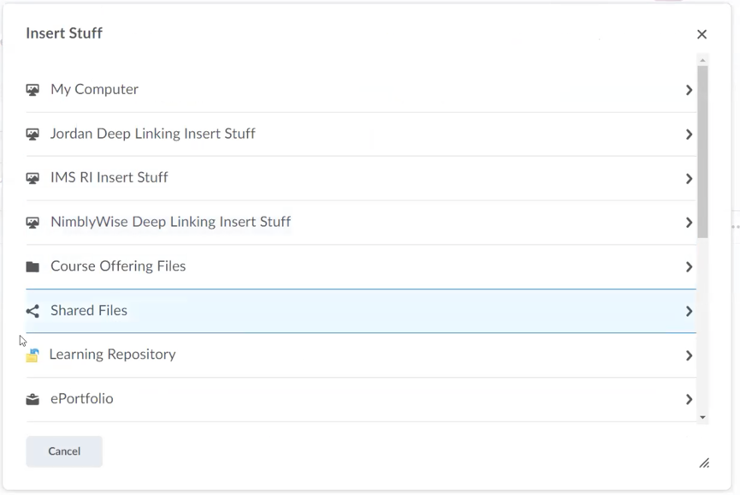Close the Insert Stuff dialog
Viewport: 740px width, 496px height.
point(702,34)
